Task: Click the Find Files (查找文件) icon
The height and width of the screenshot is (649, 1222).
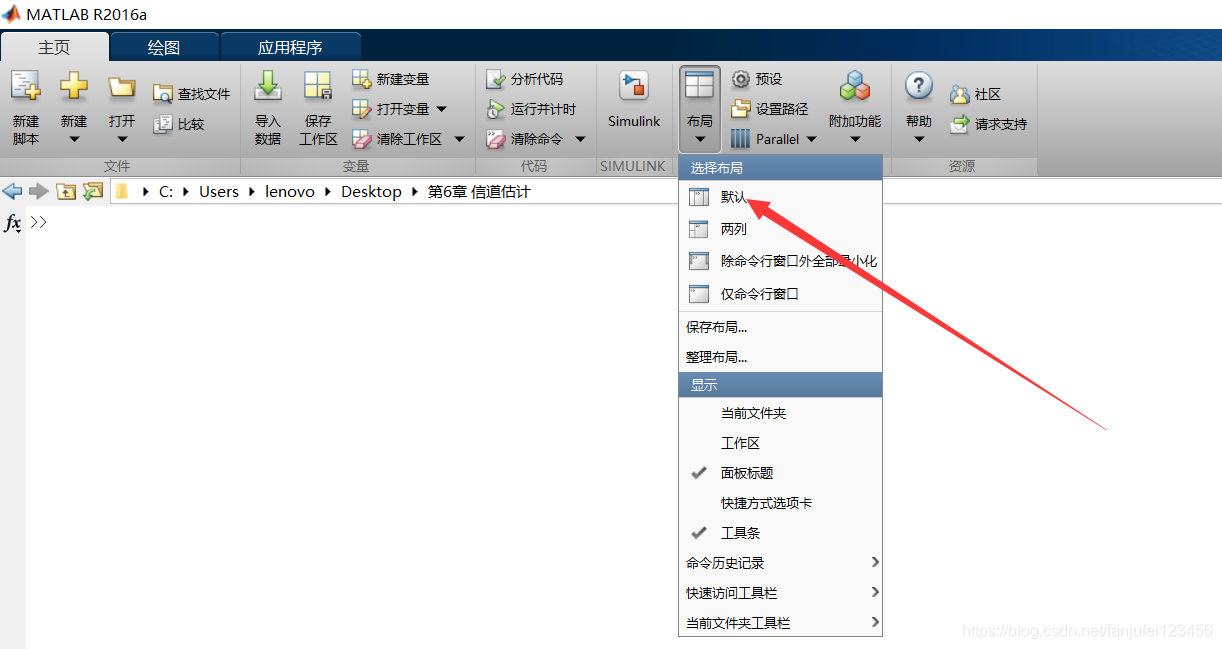Action: coord(163,94)
